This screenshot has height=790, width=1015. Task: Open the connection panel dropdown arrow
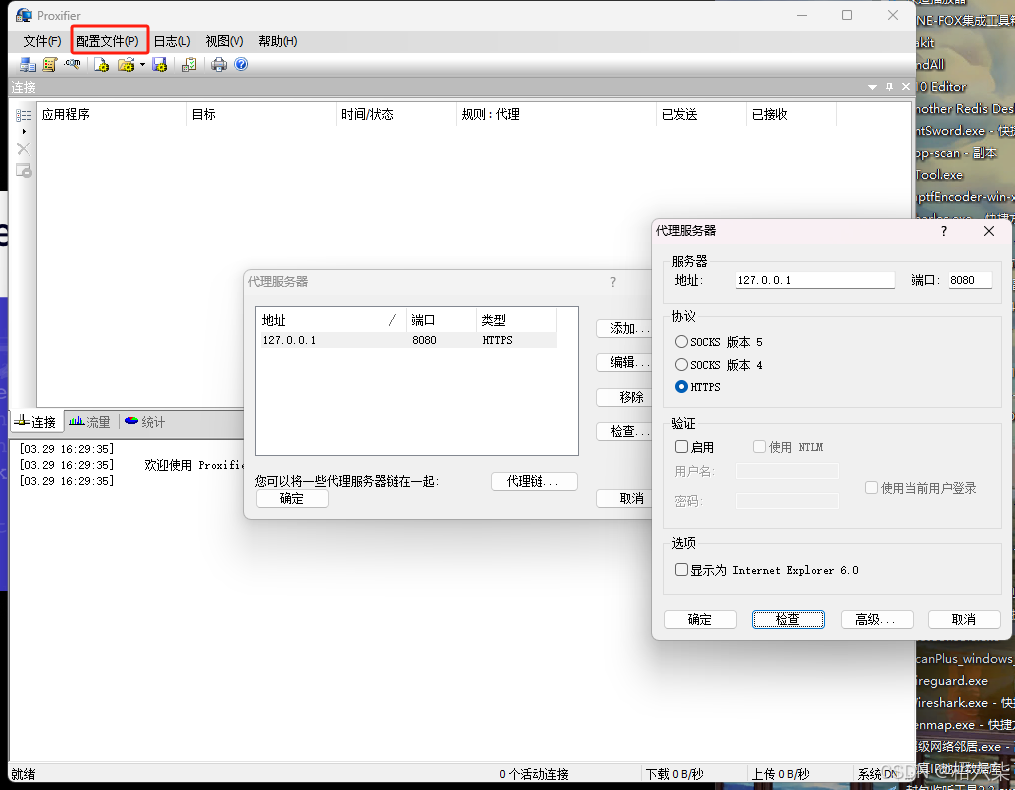[x=873, y=87]
